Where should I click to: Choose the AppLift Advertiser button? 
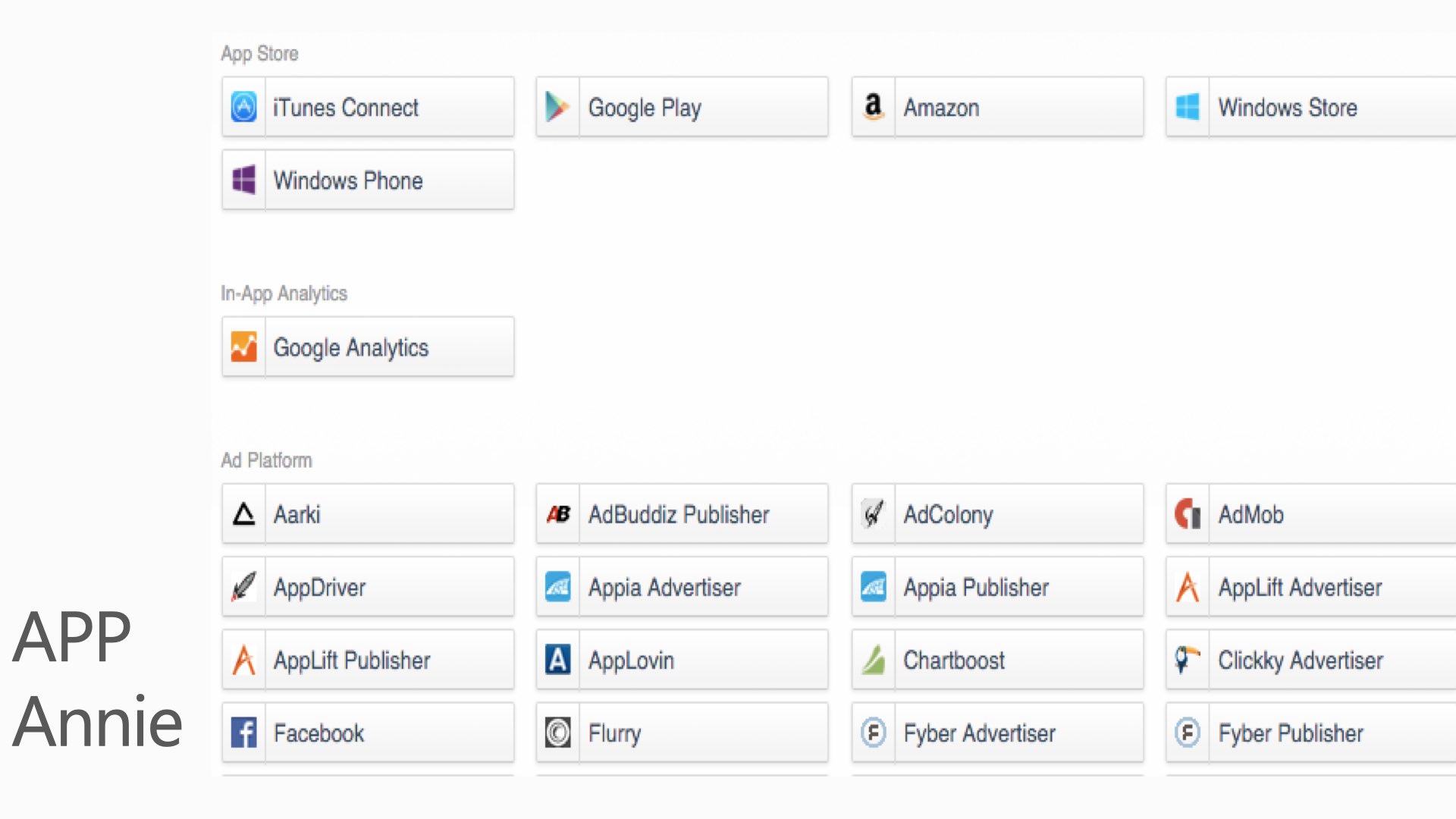[1311, 587]
